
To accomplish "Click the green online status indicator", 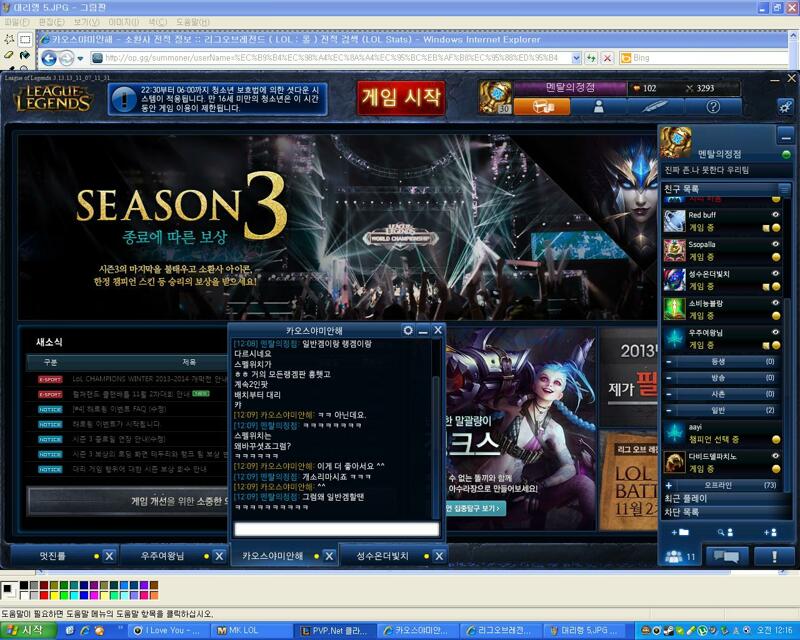I will click(786, 154).
